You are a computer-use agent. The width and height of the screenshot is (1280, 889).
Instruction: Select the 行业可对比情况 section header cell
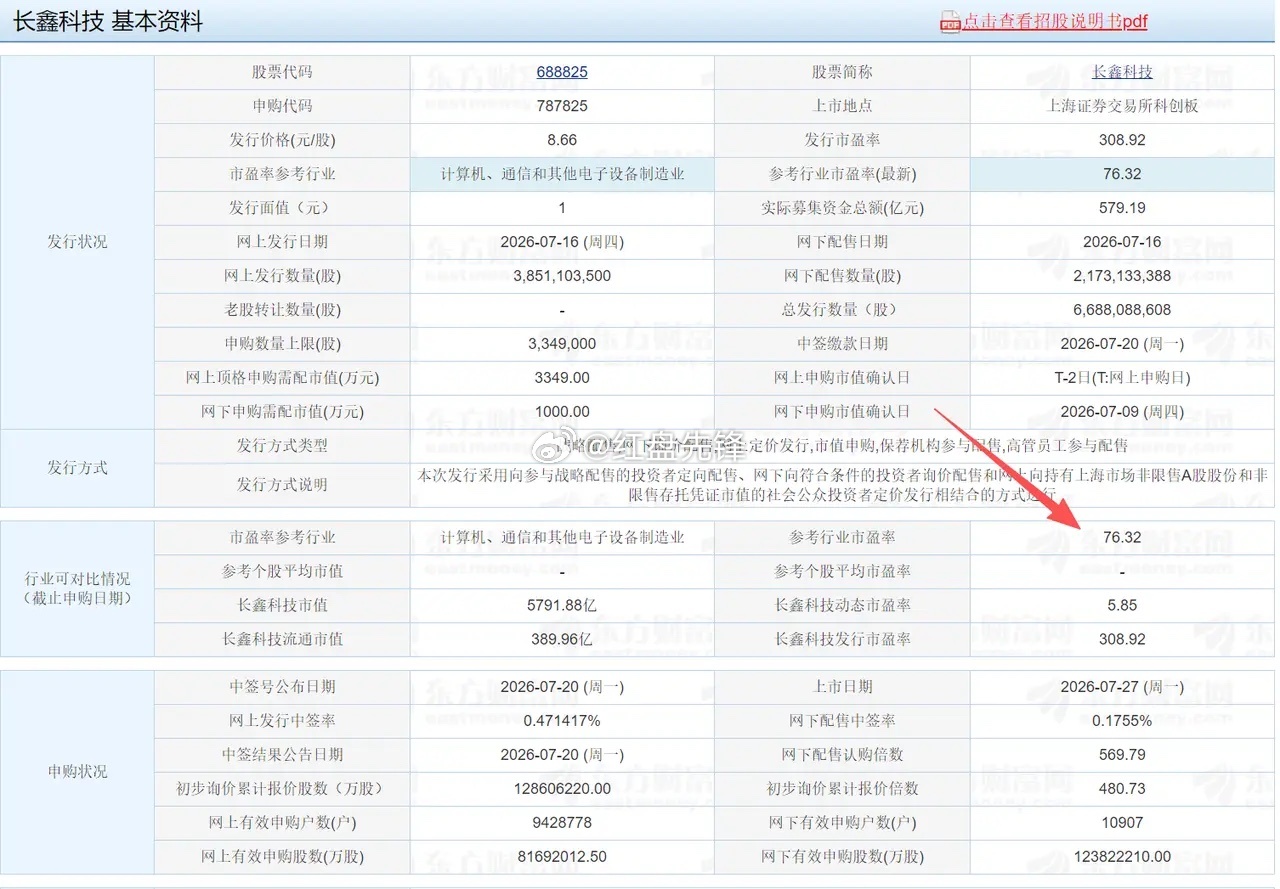coord(77,588)
